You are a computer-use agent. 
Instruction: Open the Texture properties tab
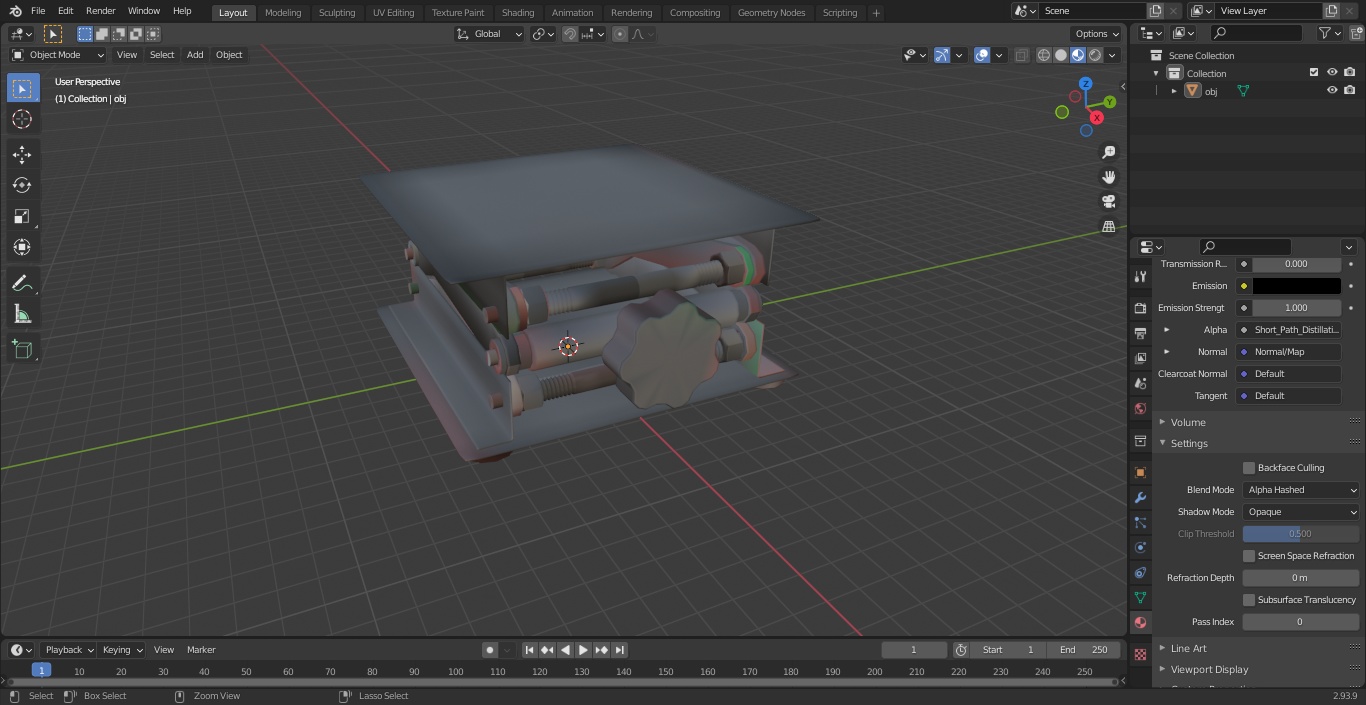[1140, 654]
